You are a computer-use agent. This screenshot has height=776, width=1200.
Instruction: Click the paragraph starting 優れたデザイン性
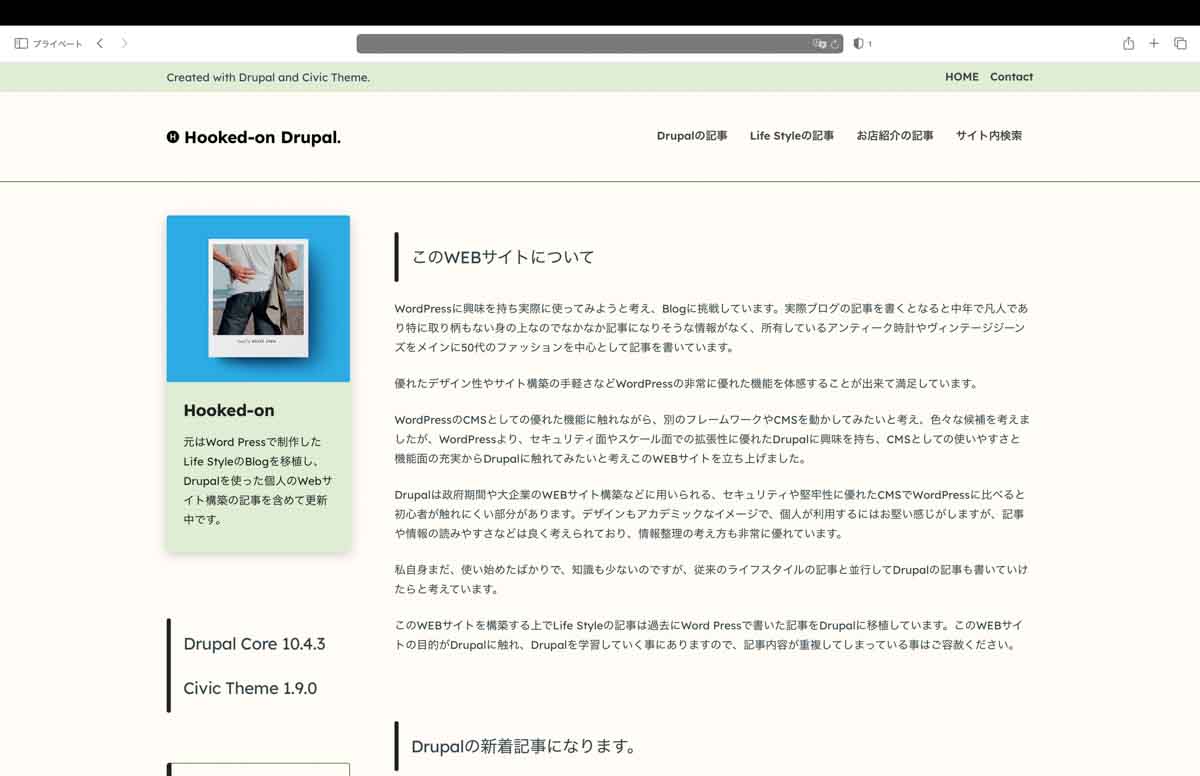[x=686, y=384]
